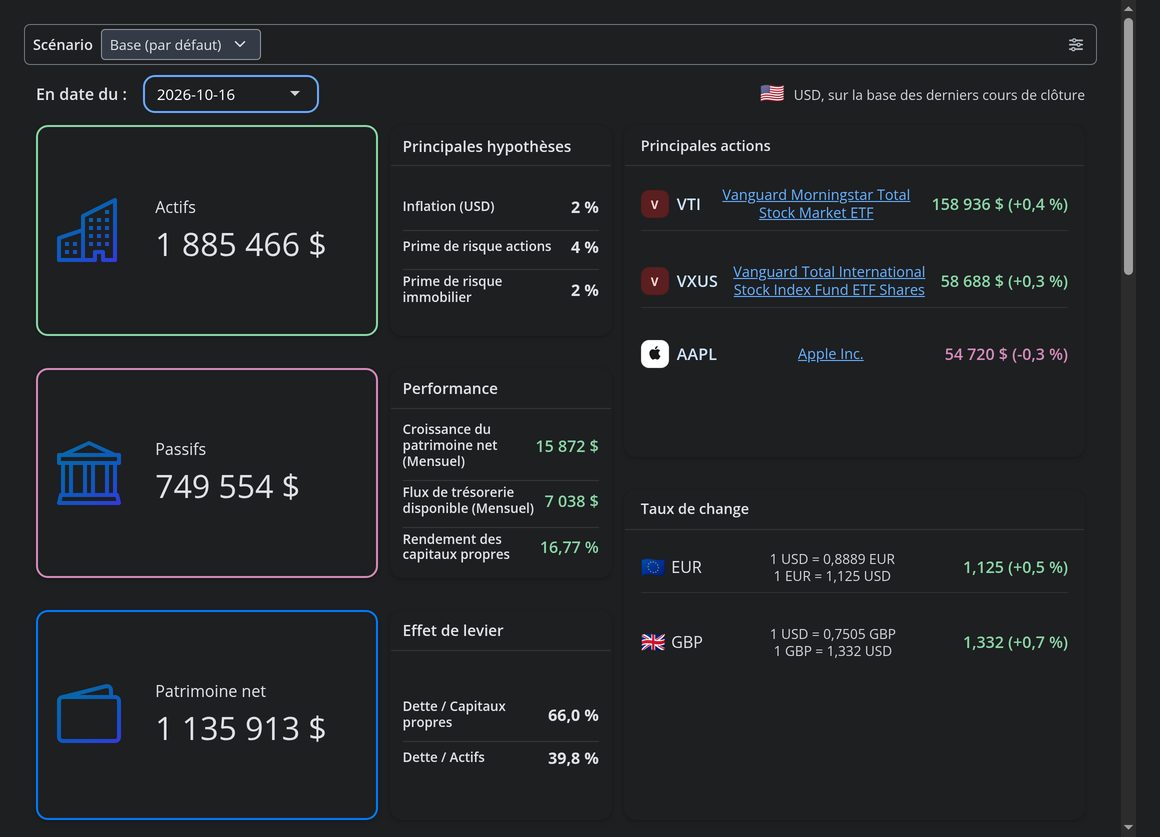
Task: Click the European Union flag icon
Action: pos(652,567)
